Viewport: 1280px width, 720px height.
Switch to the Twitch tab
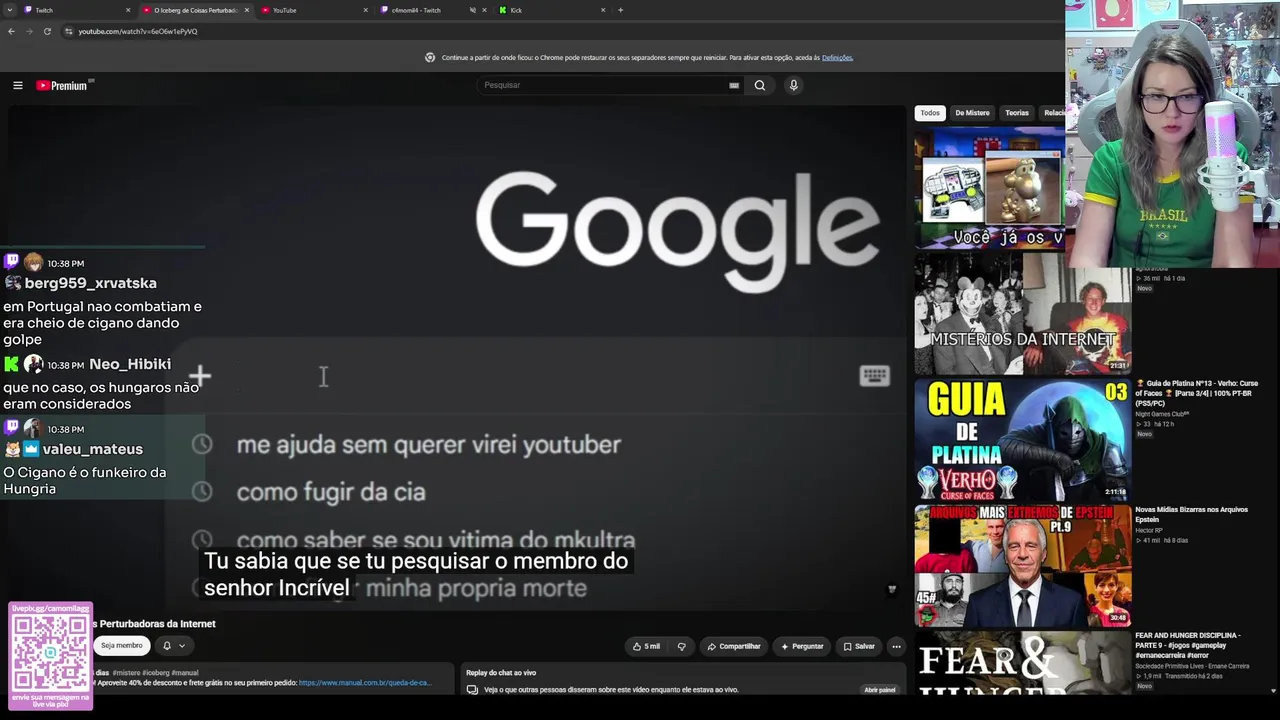tap(78, 10)
